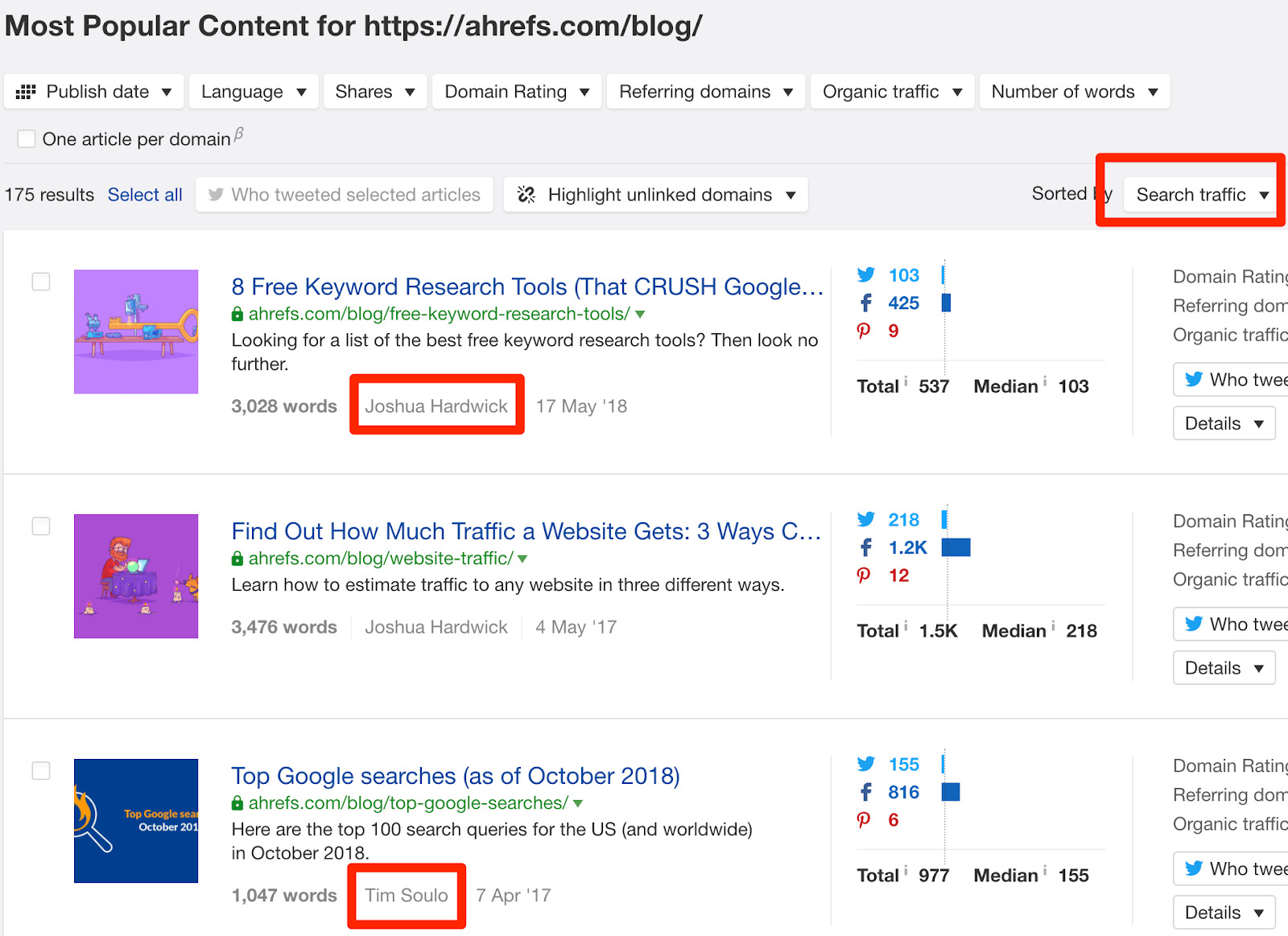Click info icon next to Median 218
Screen dimensions: 1288x936
pyautogui.click(x=1054, y=625)
